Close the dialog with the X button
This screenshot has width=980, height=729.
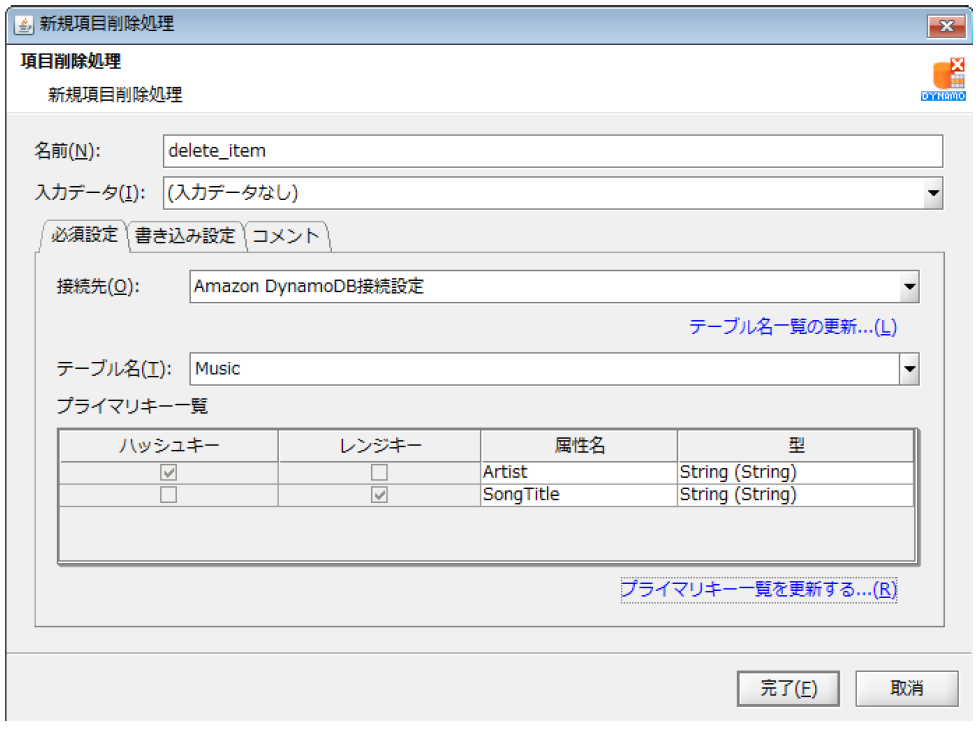click(944, 25)
